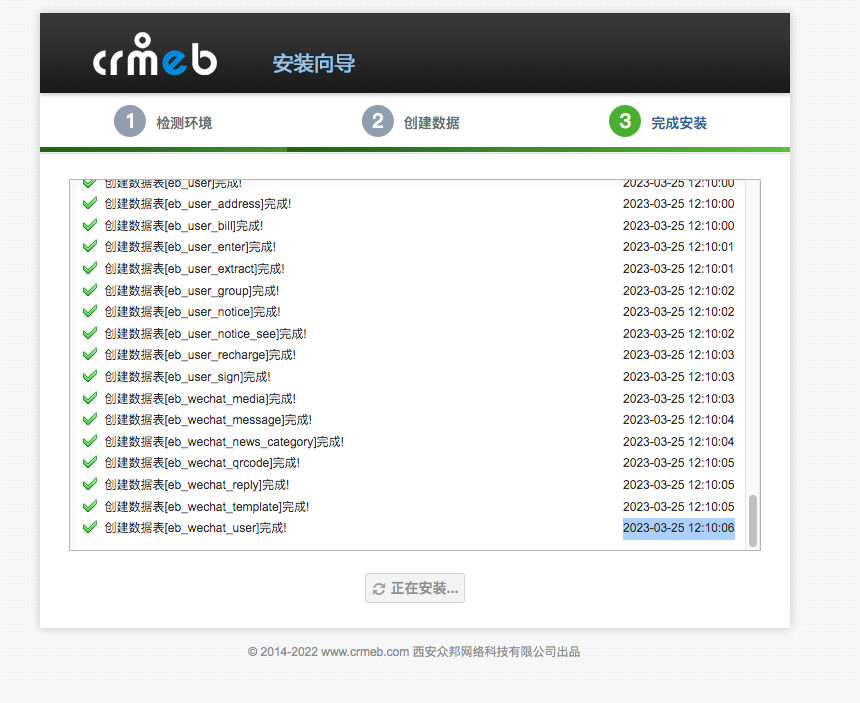This screenshot has width=860, height=703.
Task: Click timestamp in eb_wechat_message row
Action: 678,419
